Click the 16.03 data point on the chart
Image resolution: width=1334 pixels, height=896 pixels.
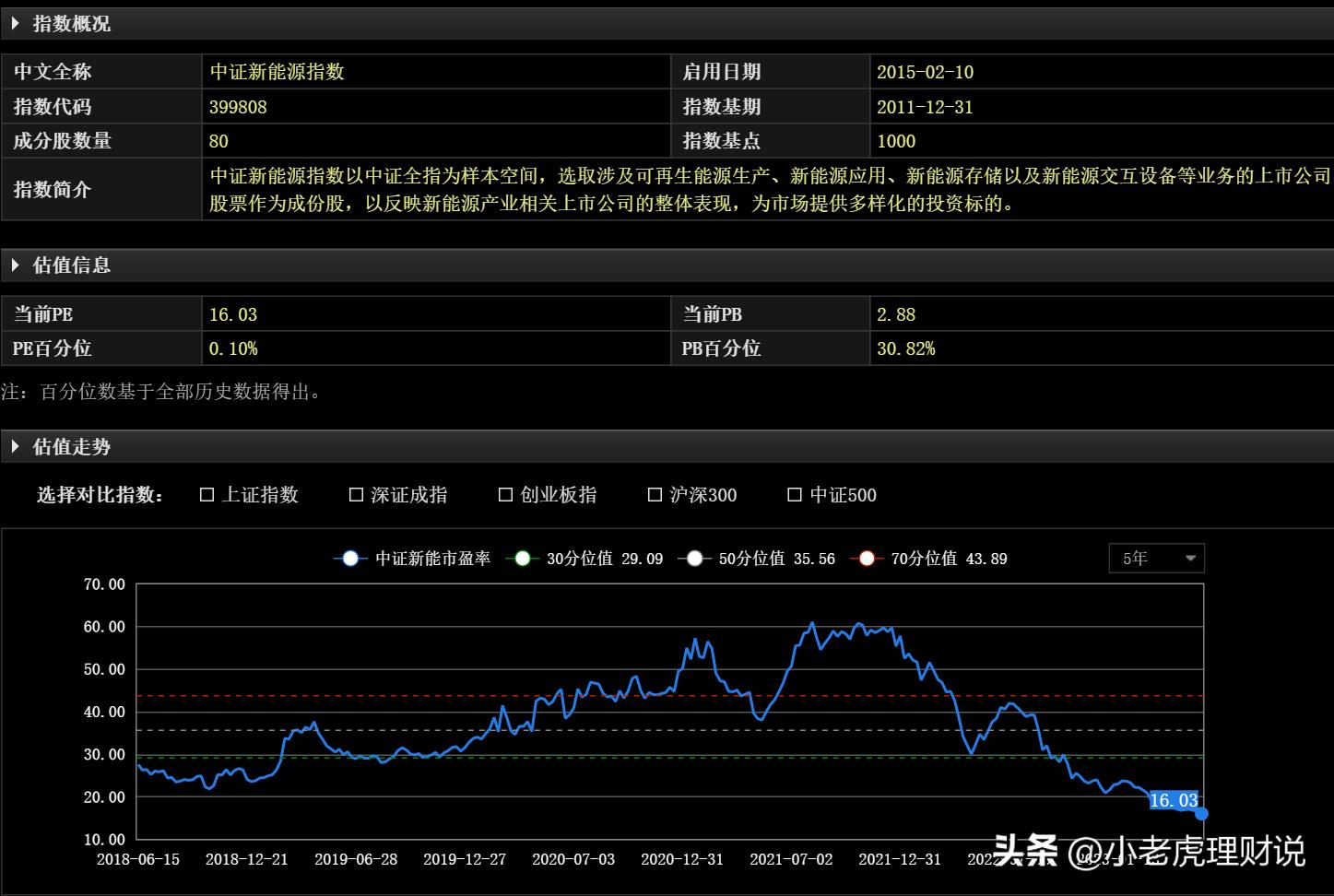click(1200, 813)
